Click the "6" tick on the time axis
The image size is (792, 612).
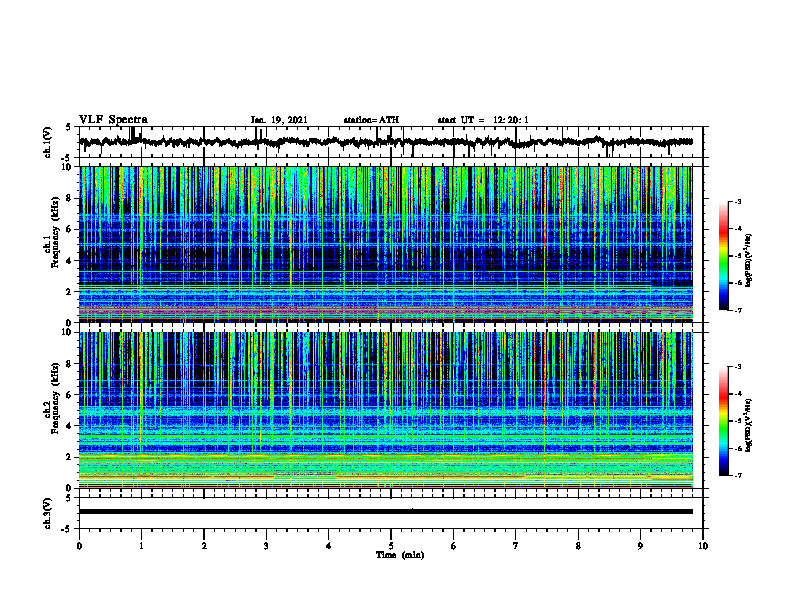454,546
